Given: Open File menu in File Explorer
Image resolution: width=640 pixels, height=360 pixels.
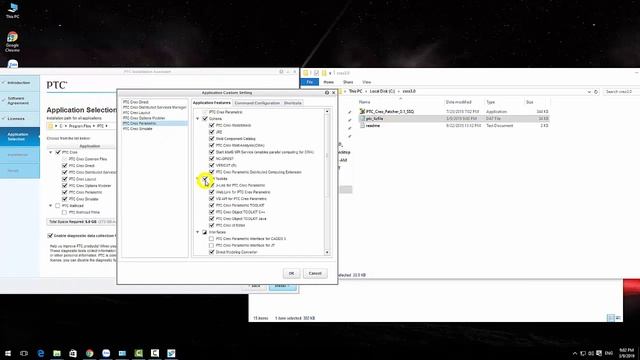Looking at the screenshot, I should tap(310, 82).
